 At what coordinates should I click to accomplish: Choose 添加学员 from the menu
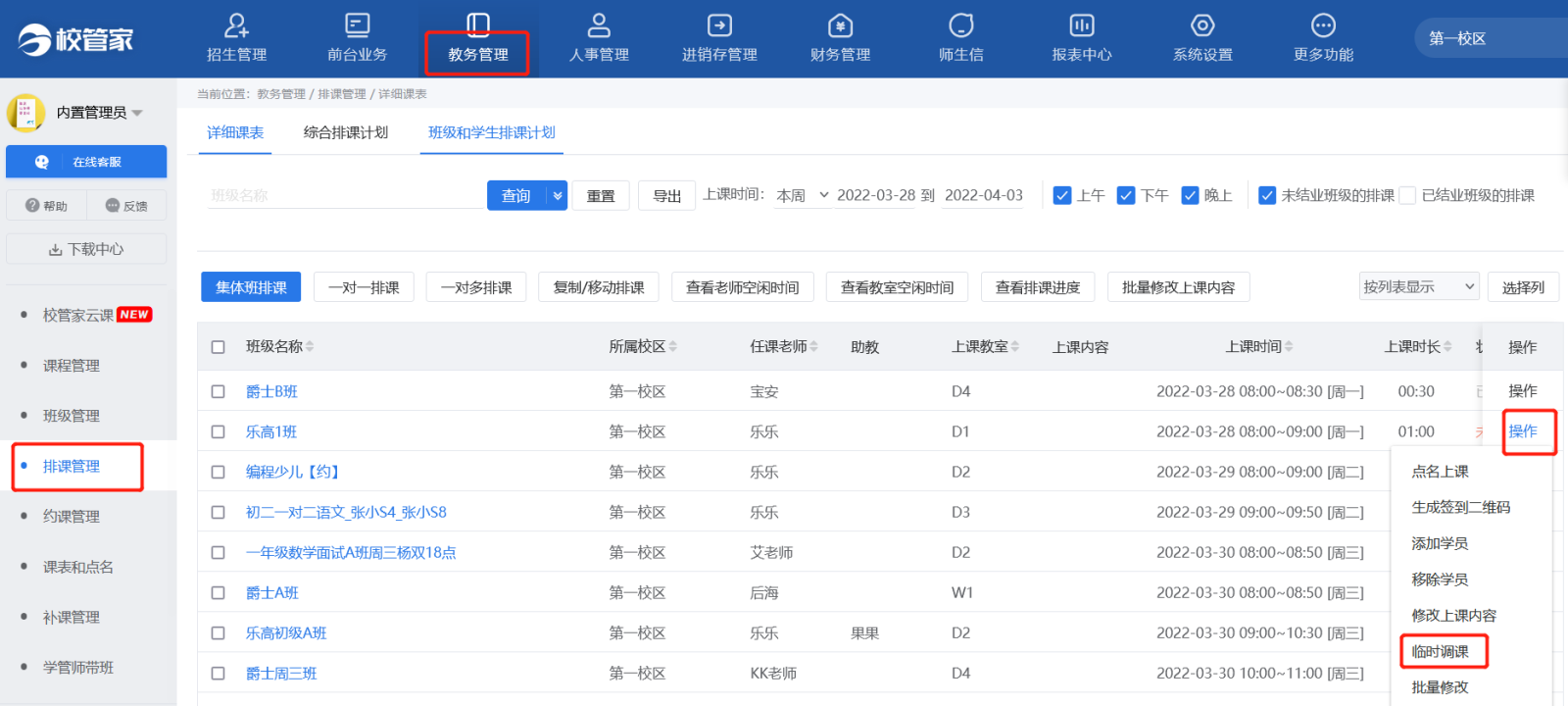(x=1440, y=543)
